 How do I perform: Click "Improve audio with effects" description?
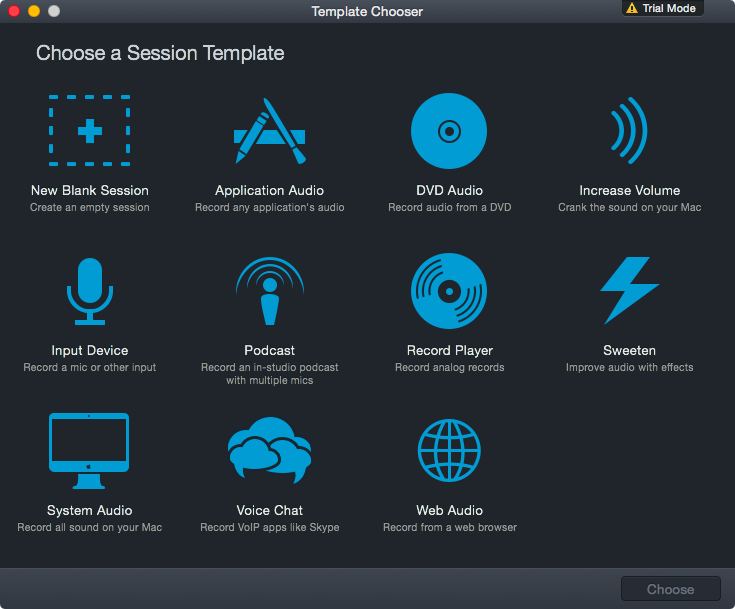[630, 367]
